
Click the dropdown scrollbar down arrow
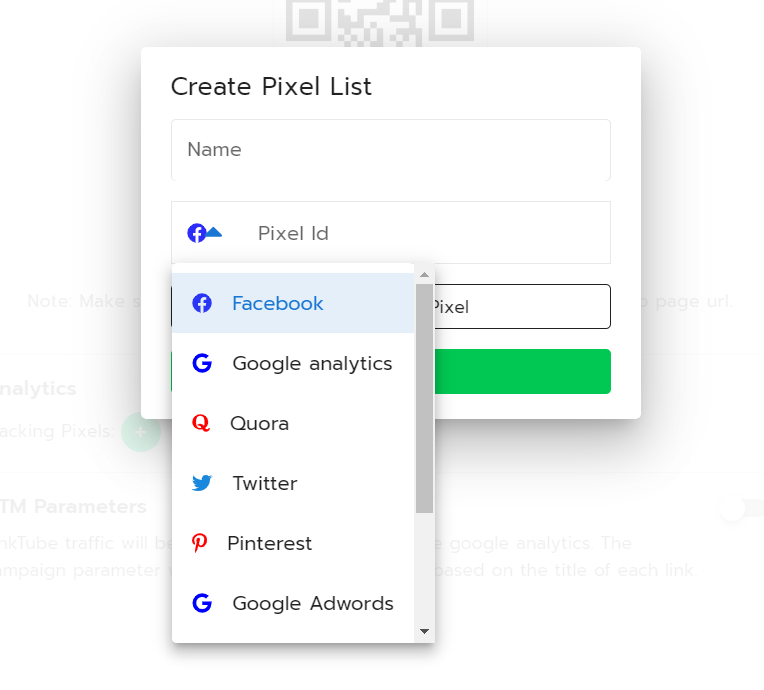pyautogui.click(x=424, y=631)
